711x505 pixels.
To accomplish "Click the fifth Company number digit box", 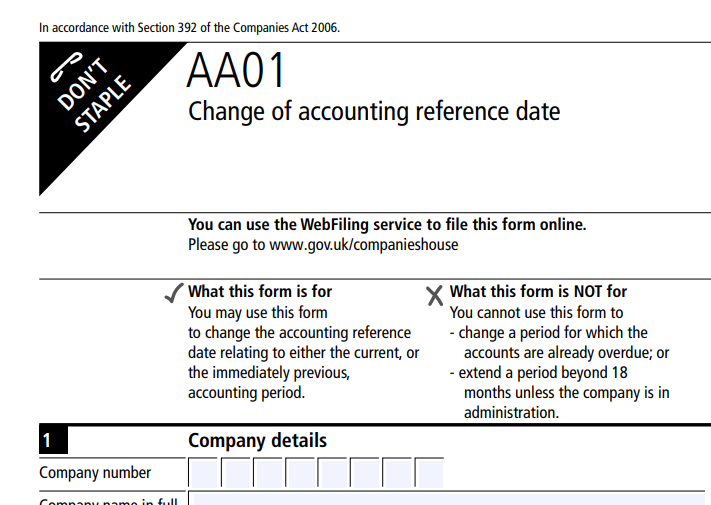I will point(332,473).
